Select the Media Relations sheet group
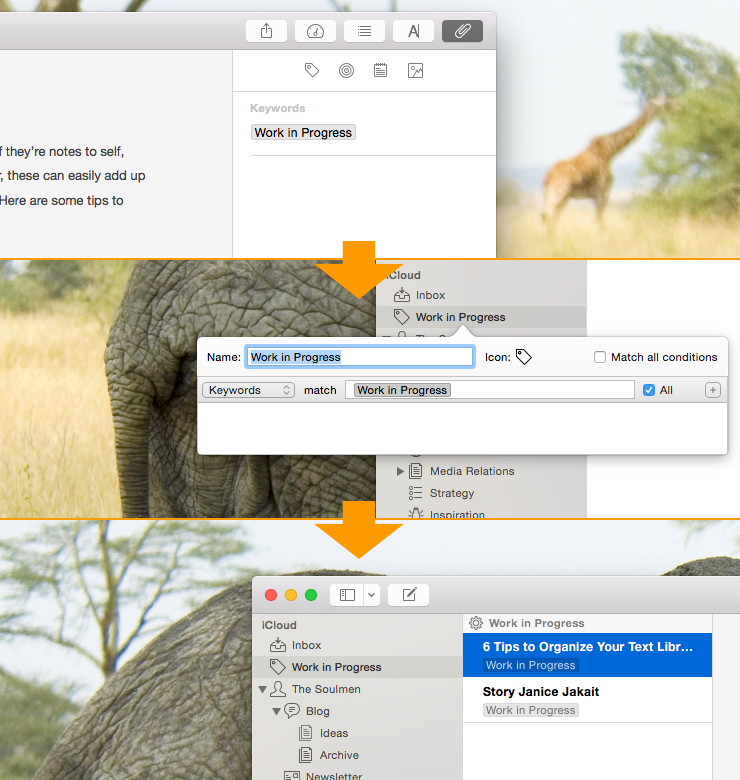Image resolution: width=740 pixels, height=780 pixels. point(472,471)
